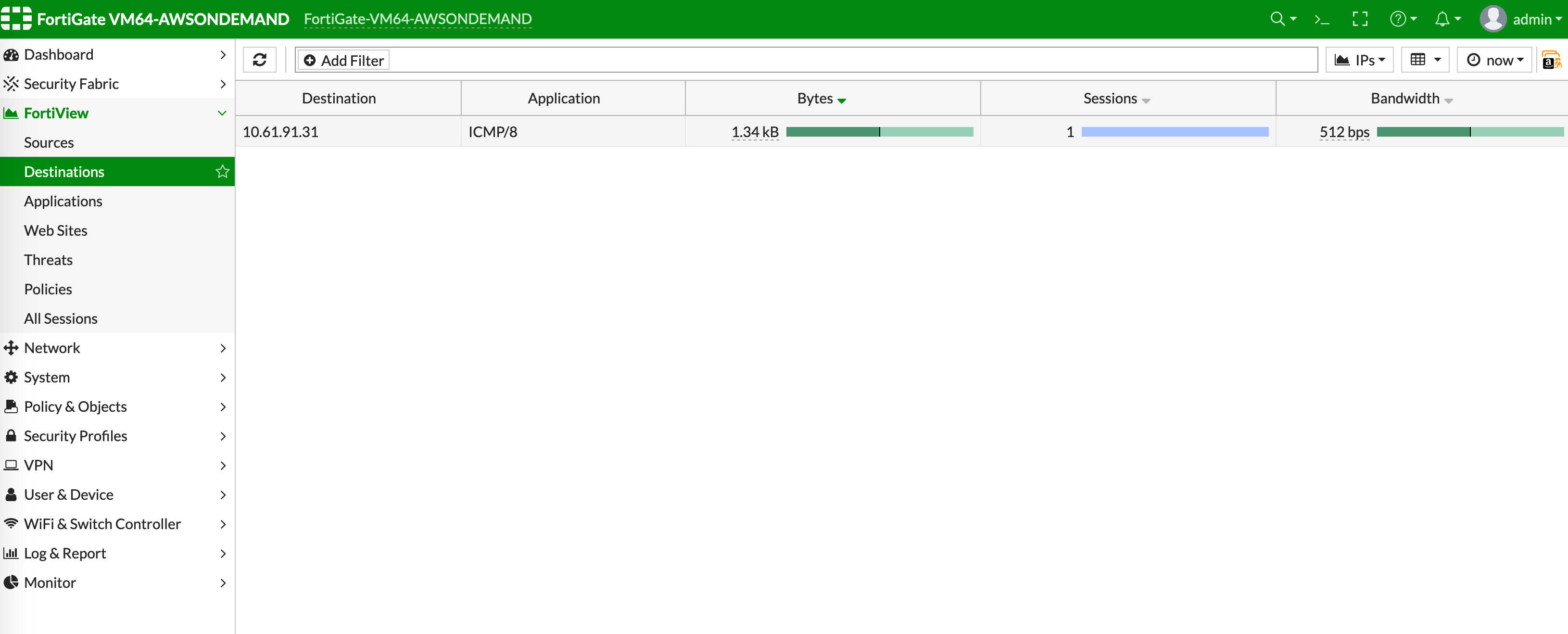1568x634 pixels.
Task: Click the Network menu icon
Action: click(x=12, y=347)
